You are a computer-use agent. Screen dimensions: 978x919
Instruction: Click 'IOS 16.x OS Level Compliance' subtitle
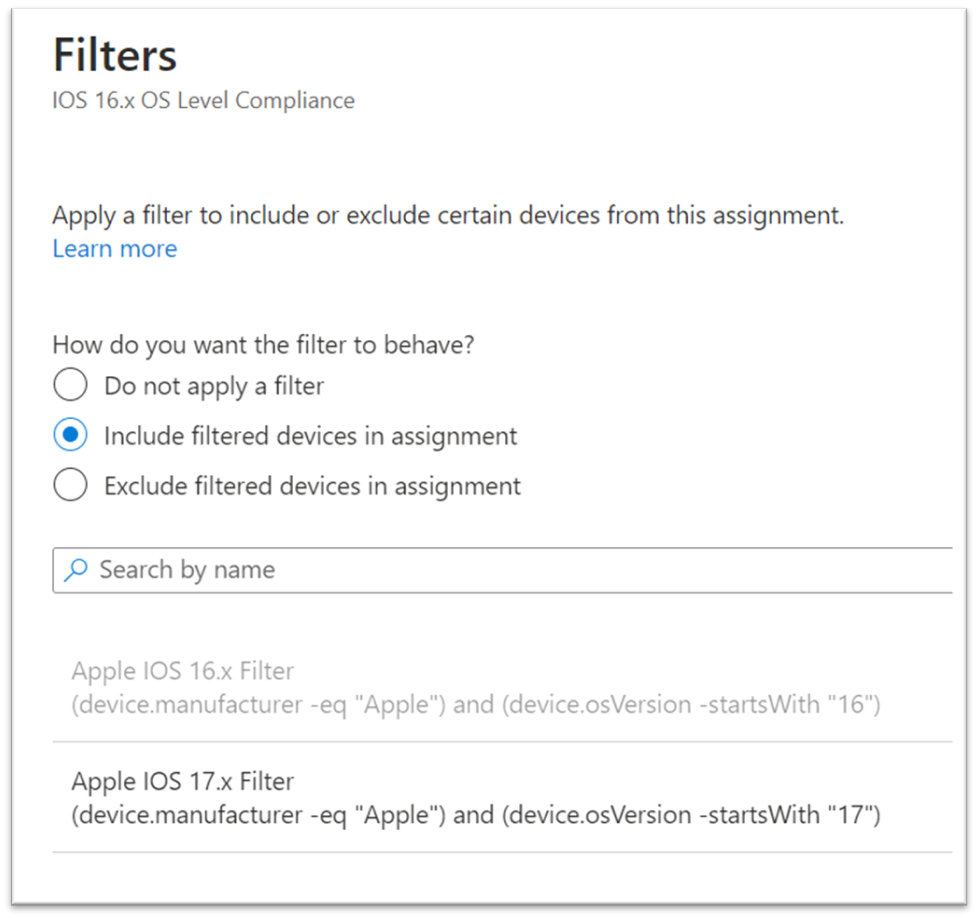tap(203, 100)
